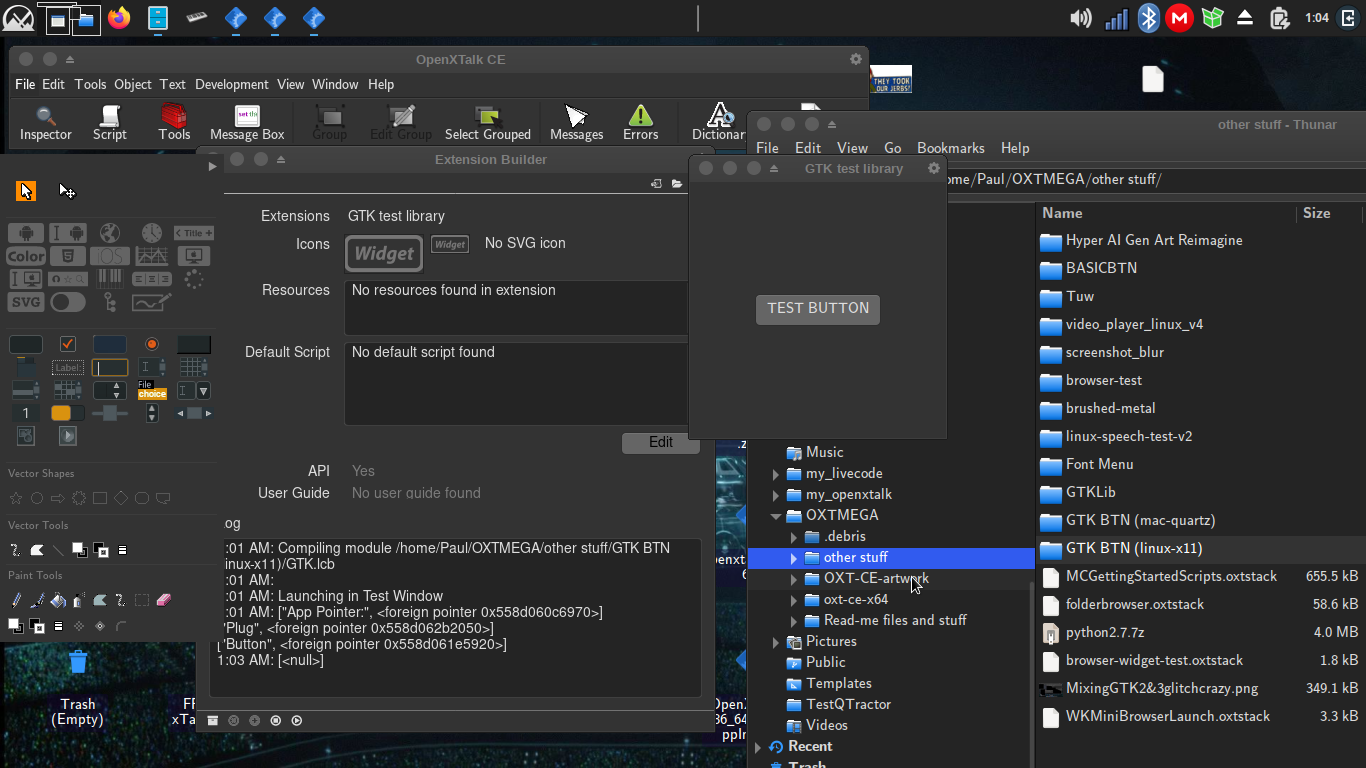Expand the 'other stuff' tree node
Viewport: 1366px width, 768px height.
794,558
